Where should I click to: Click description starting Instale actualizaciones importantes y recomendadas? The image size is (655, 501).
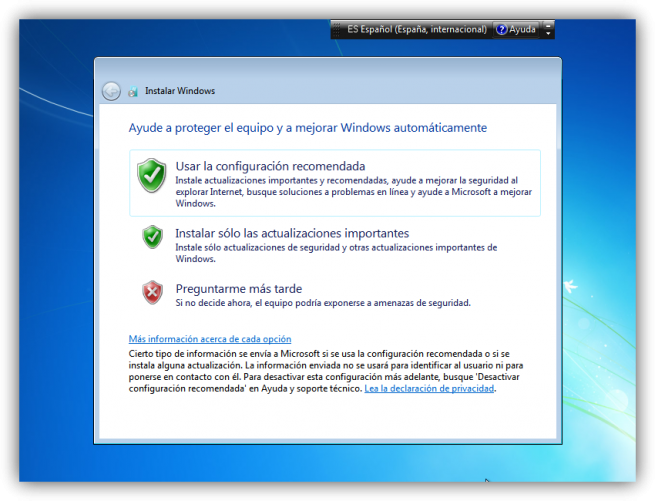(x=353, y=192)
